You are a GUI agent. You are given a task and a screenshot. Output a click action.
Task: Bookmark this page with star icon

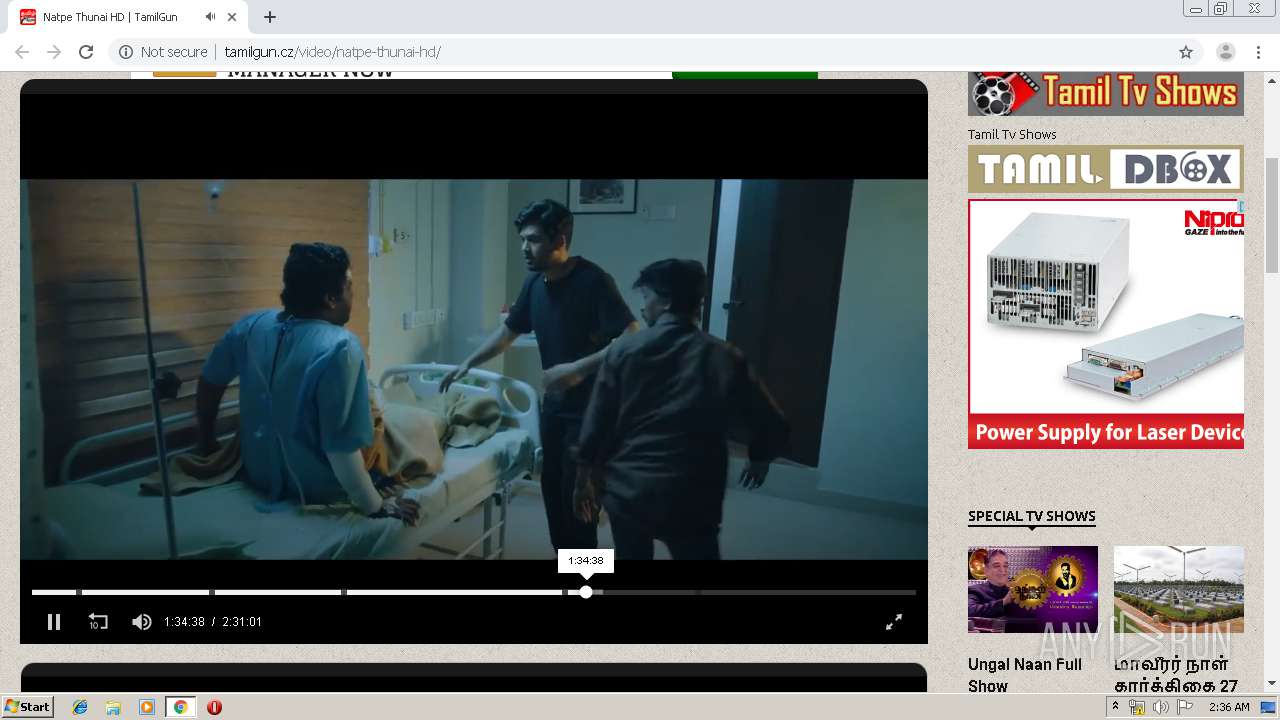click(x=1186, y=52)
